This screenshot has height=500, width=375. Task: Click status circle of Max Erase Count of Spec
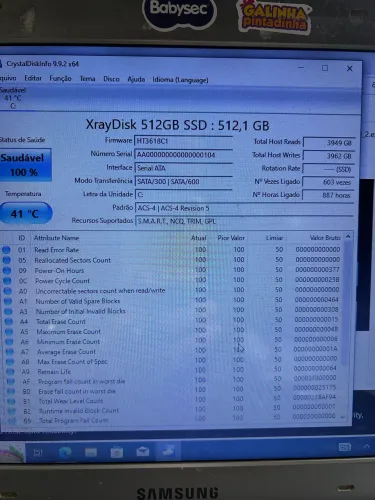tap(10, 362)
